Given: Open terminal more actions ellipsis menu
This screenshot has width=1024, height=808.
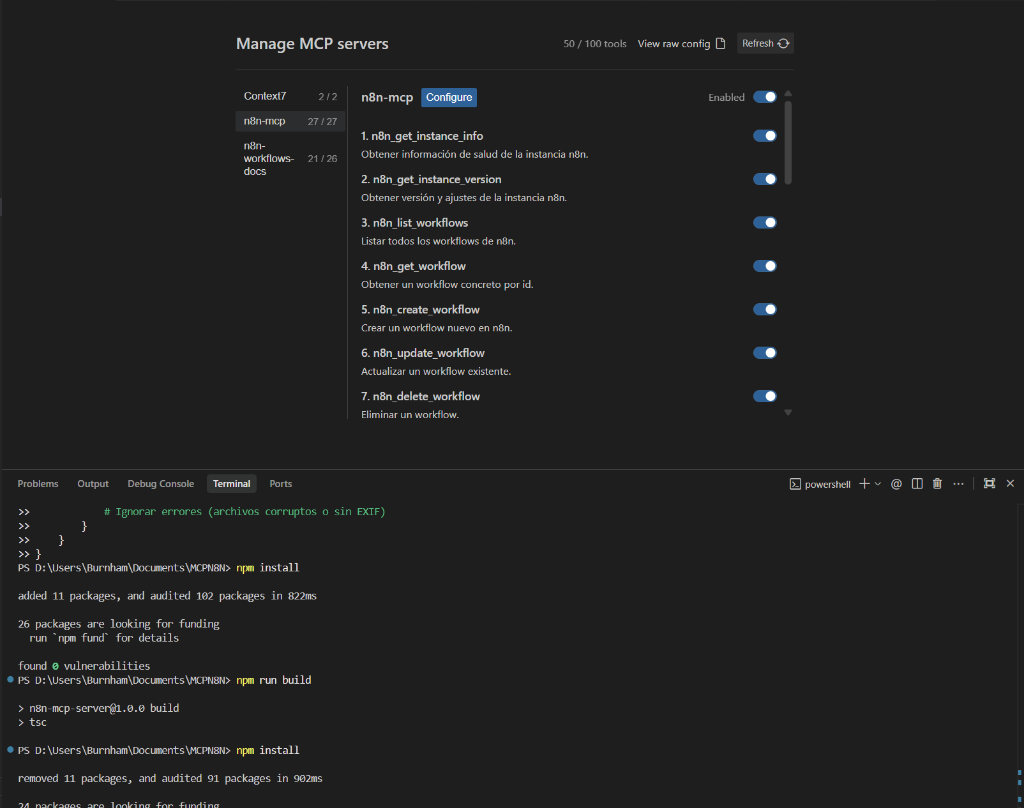Looking at the screenshot, I should (958, 484).
